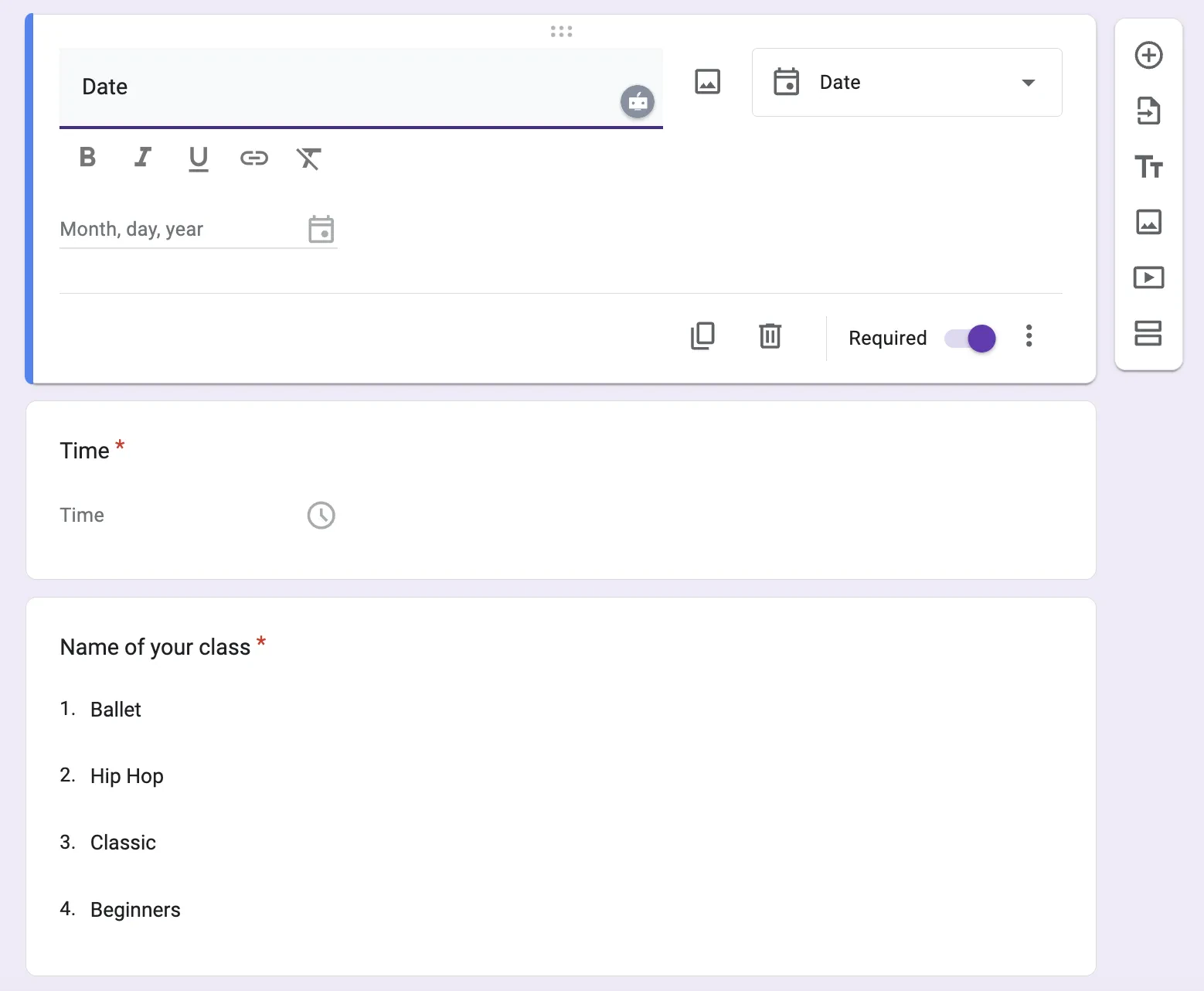
Task: Select the Name of your class question
Action: pos(155,647)
